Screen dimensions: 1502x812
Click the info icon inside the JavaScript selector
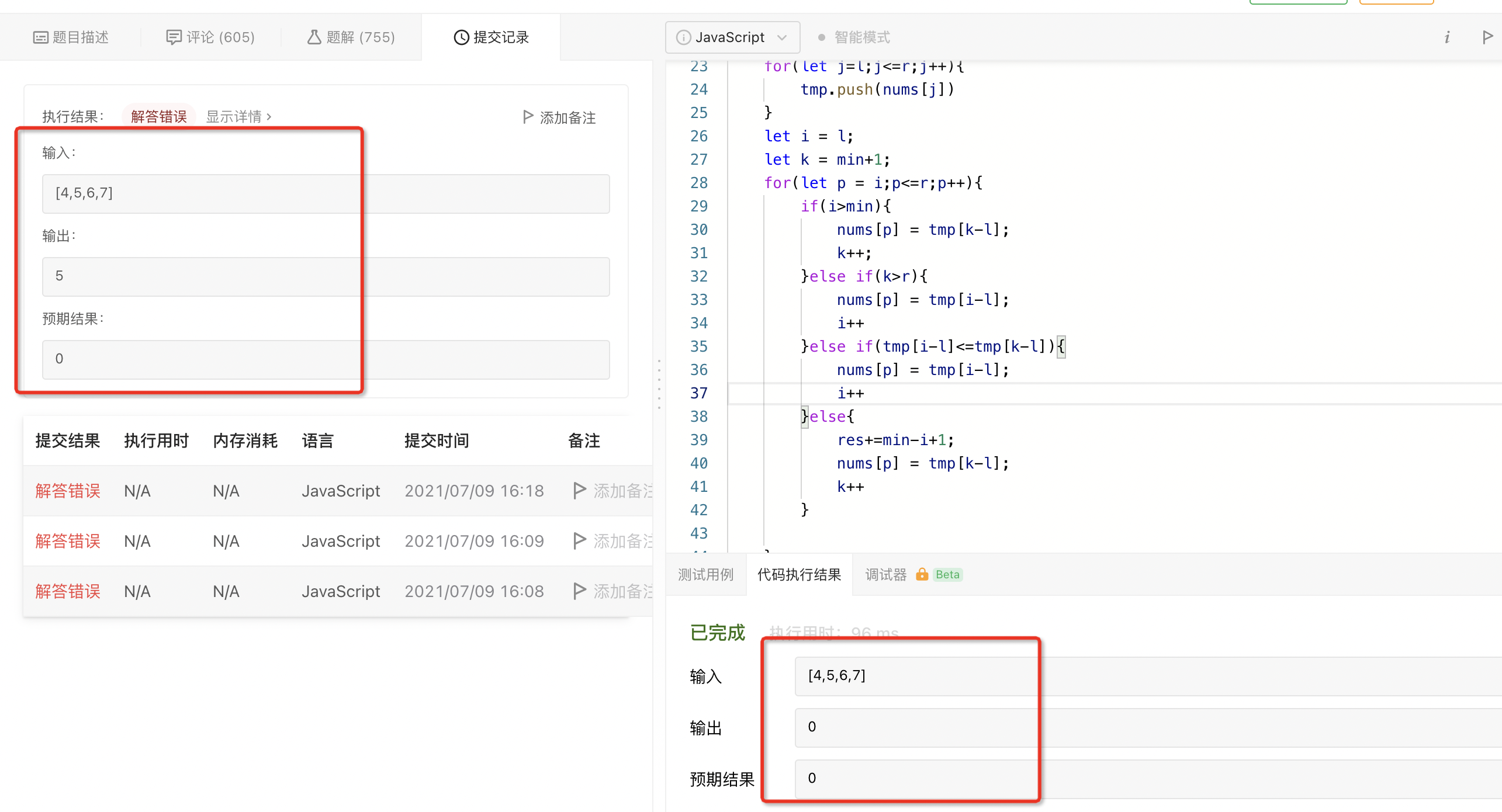[x=683, y=37]
